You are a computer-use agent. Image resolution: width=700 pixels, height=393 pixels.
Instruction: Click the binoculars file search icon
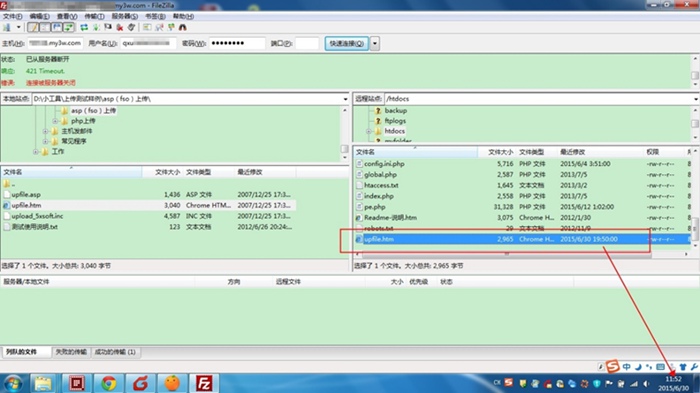pyautogui.click(x=183, y=28)
